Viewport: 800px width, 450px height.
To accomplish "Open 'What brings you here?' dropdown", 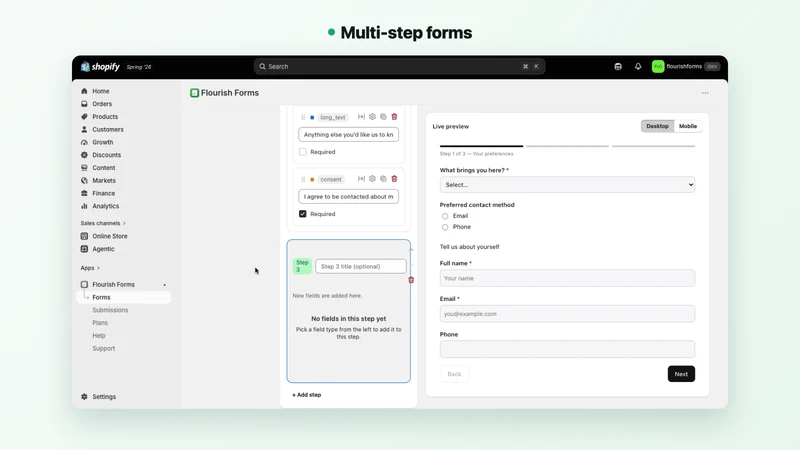I will 567,185.
